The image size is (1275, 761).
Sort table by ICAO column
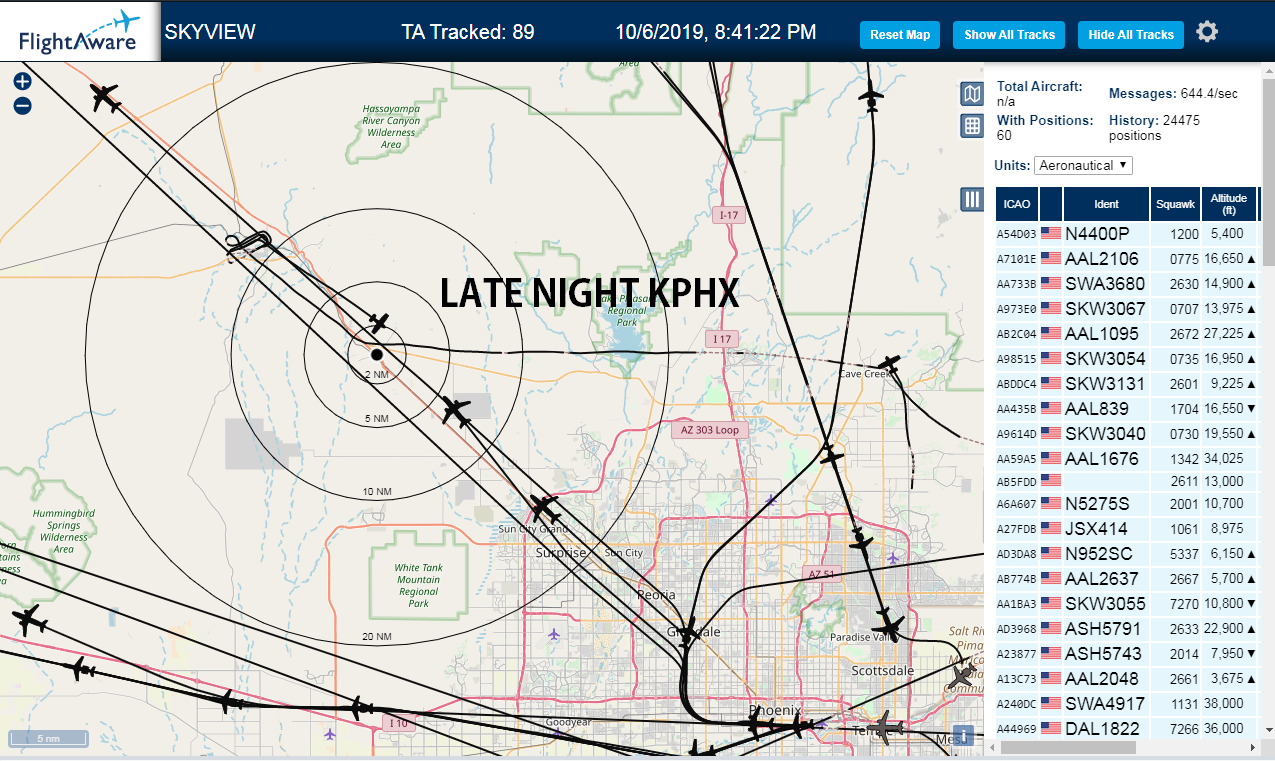pos(1017,204)
